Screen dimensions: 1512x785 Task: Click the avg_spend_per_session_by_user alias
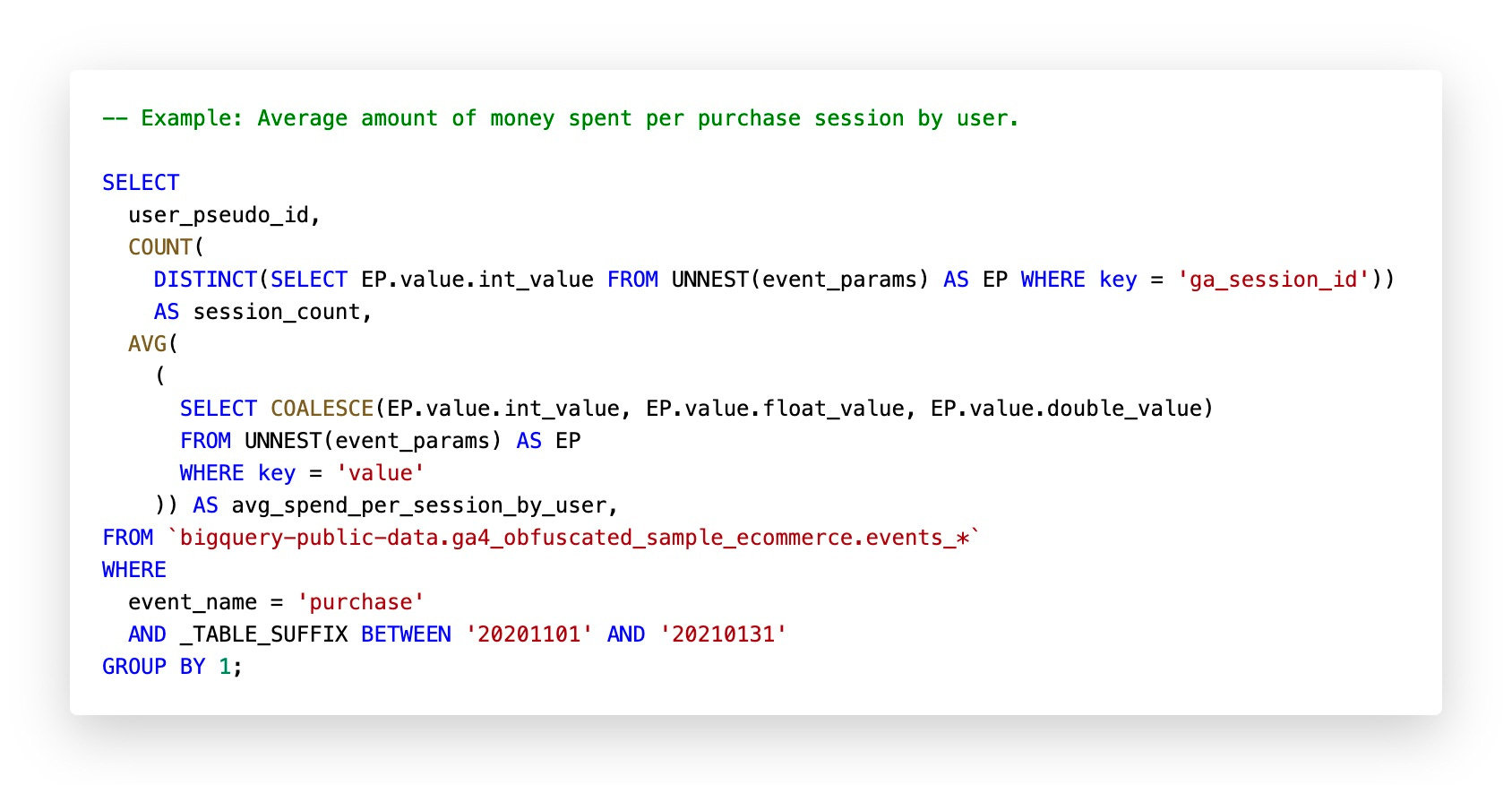point(419,505)
